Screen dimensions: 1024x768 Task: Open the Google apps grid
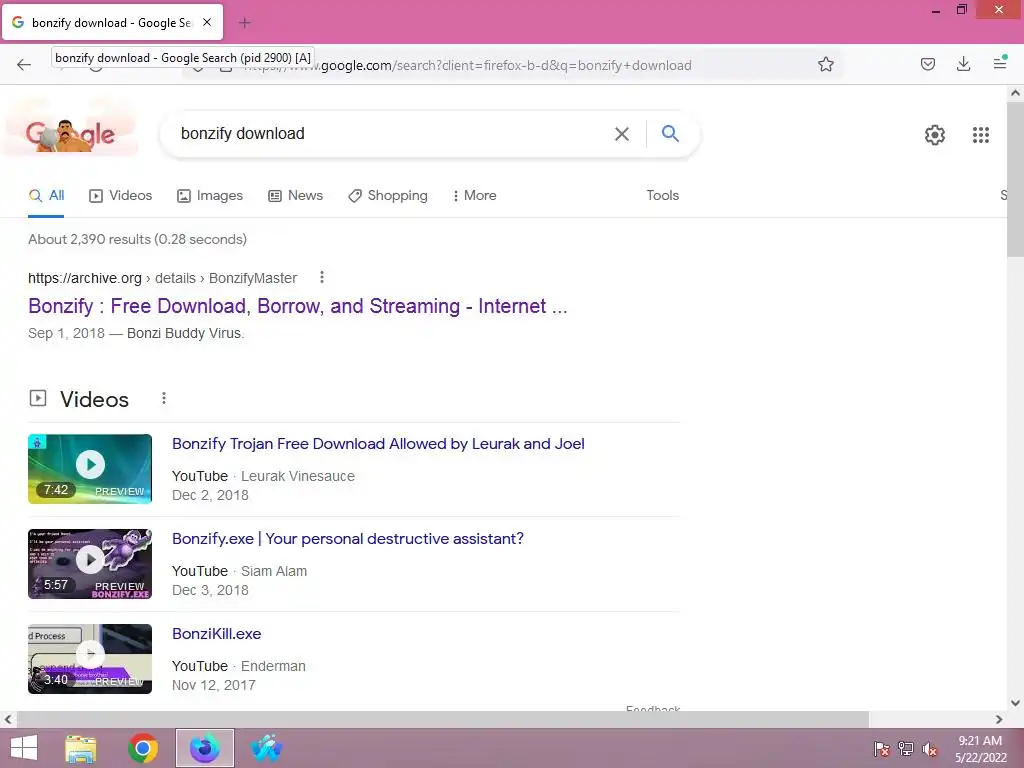point(980,135)
